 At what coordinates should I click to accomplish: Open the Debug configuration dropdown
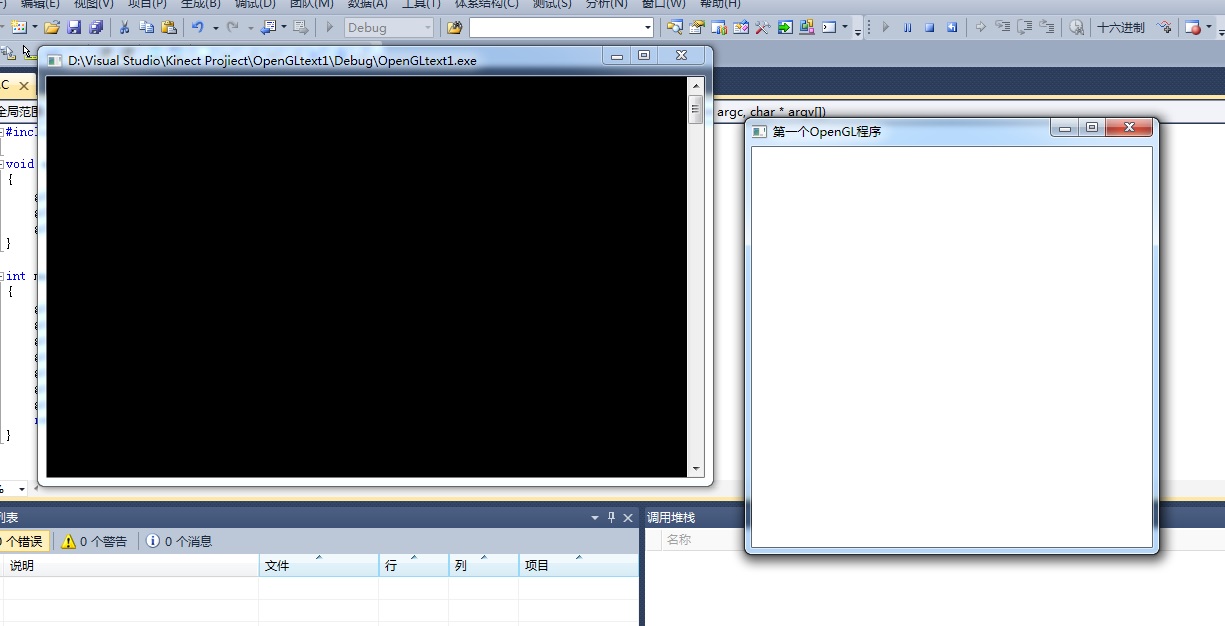pyautogui.click(x=390, y=27)
